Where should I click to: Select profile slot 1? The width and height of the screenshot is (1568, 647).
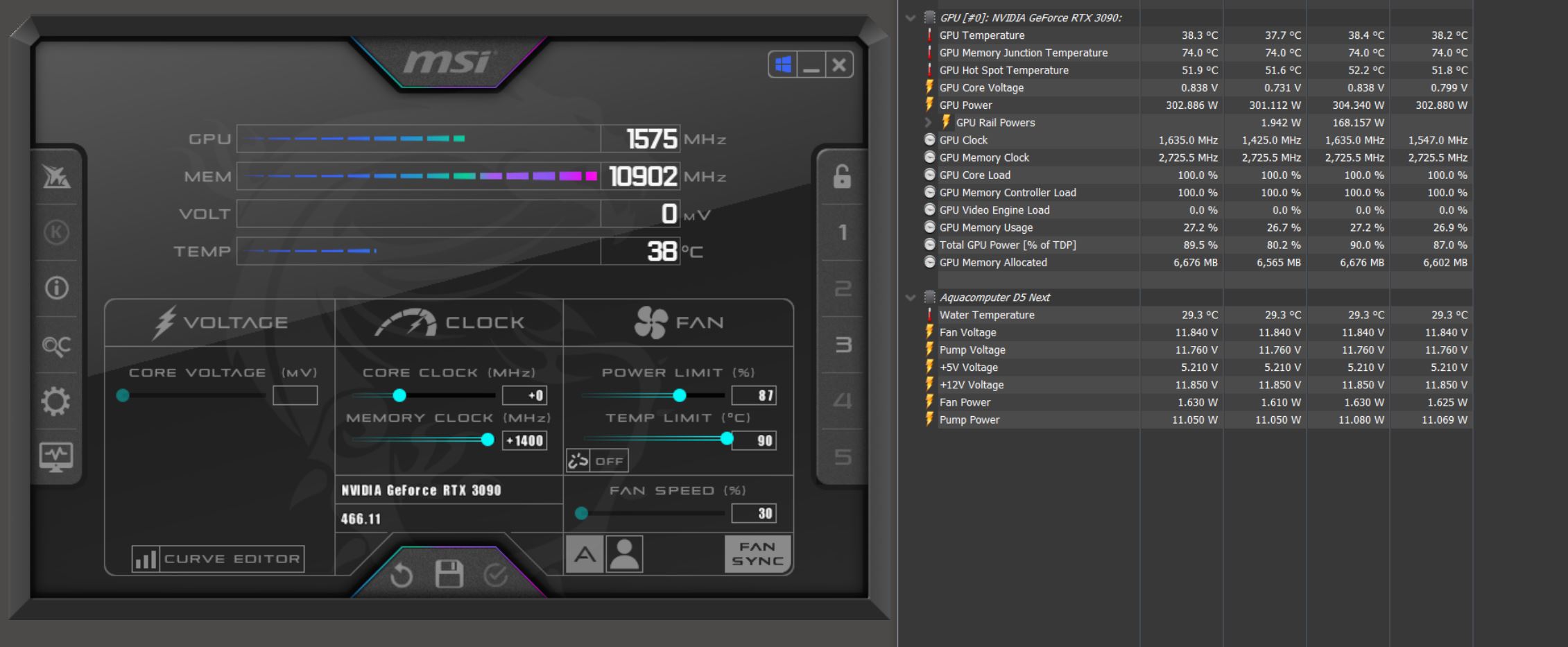pos(842,232)
